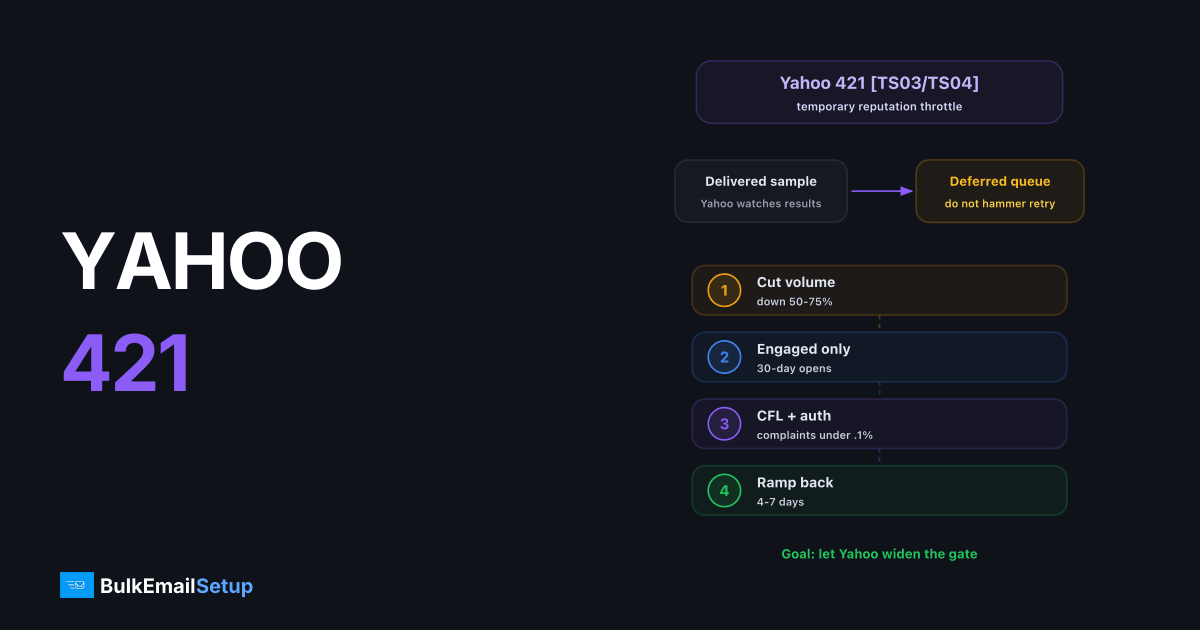Click the 'complaints under .1%' text

pyautogui.click(x=815, y=435)
